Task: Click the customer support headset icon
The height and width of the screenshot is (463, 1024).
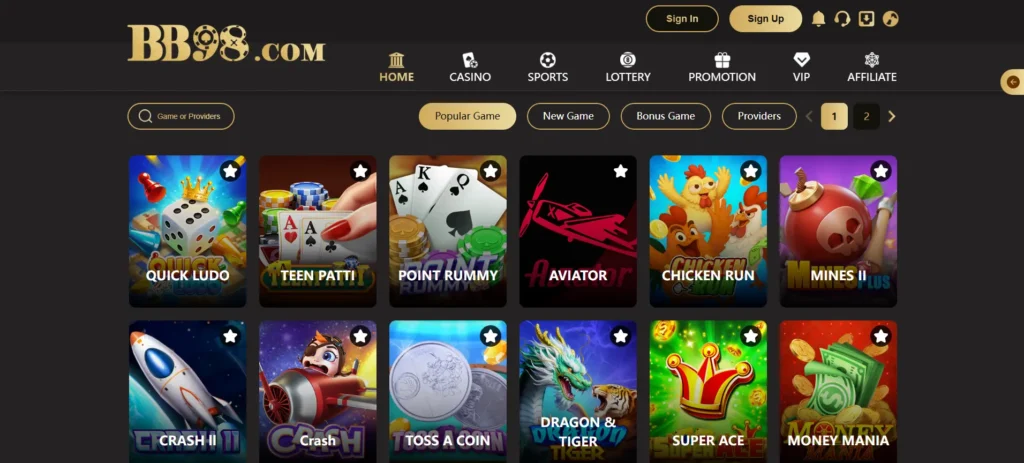Action: [x=842, y=19]
